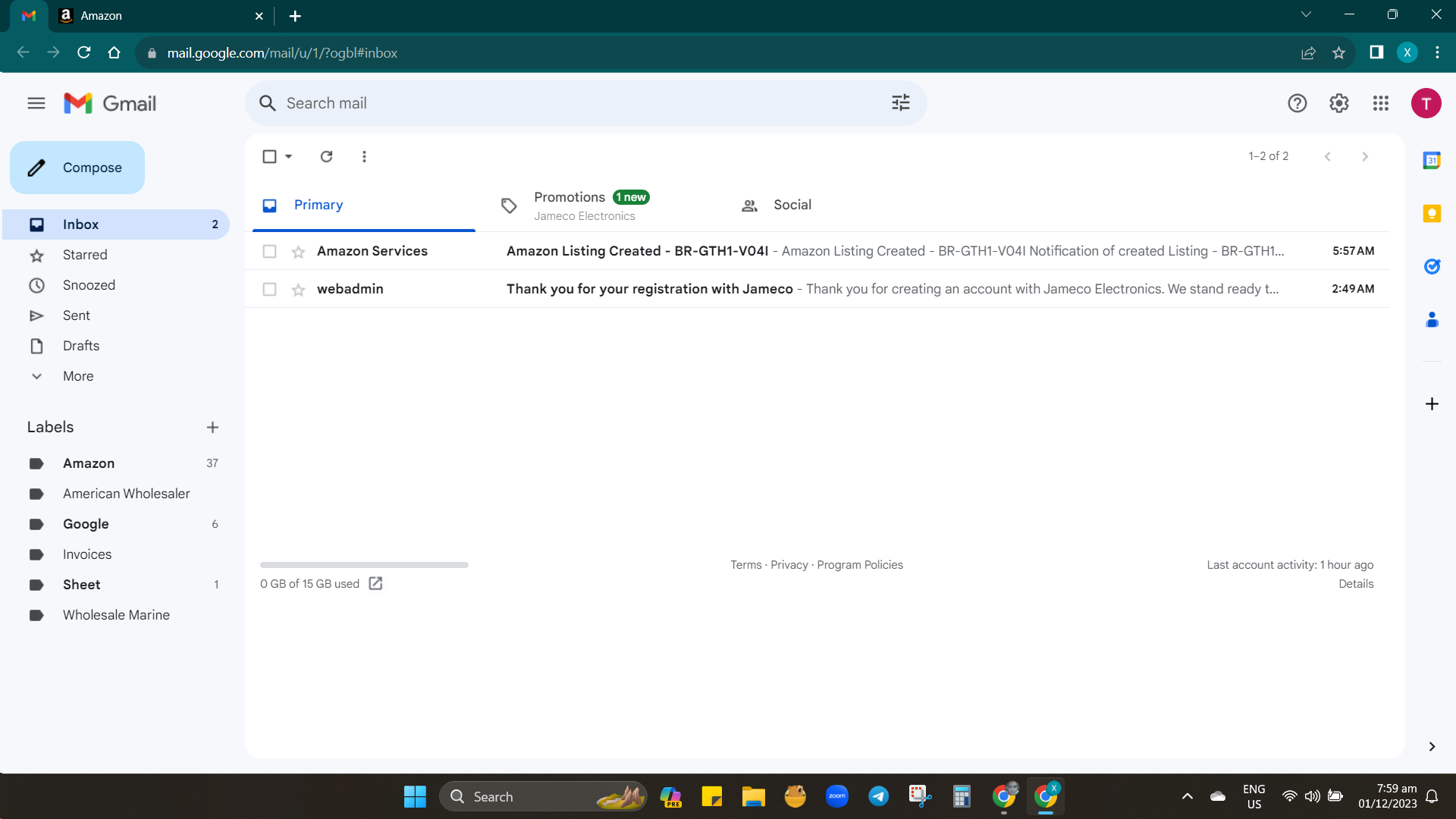Open Gmail Support help icon
This screenshot has height=819, width=1456.
[1298, 103]
